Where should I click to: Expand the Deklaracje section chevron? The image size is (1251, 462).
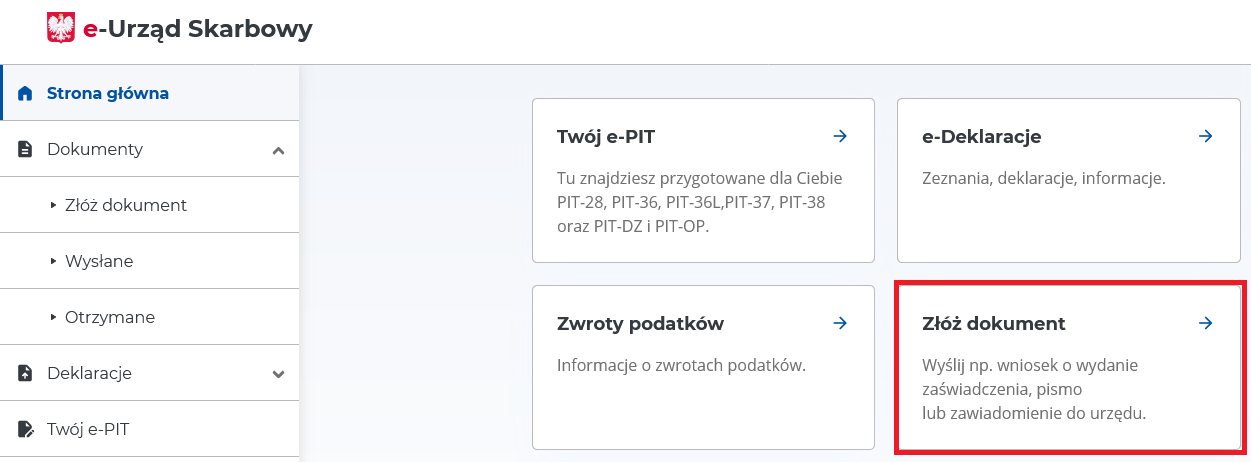click(278, 374)
